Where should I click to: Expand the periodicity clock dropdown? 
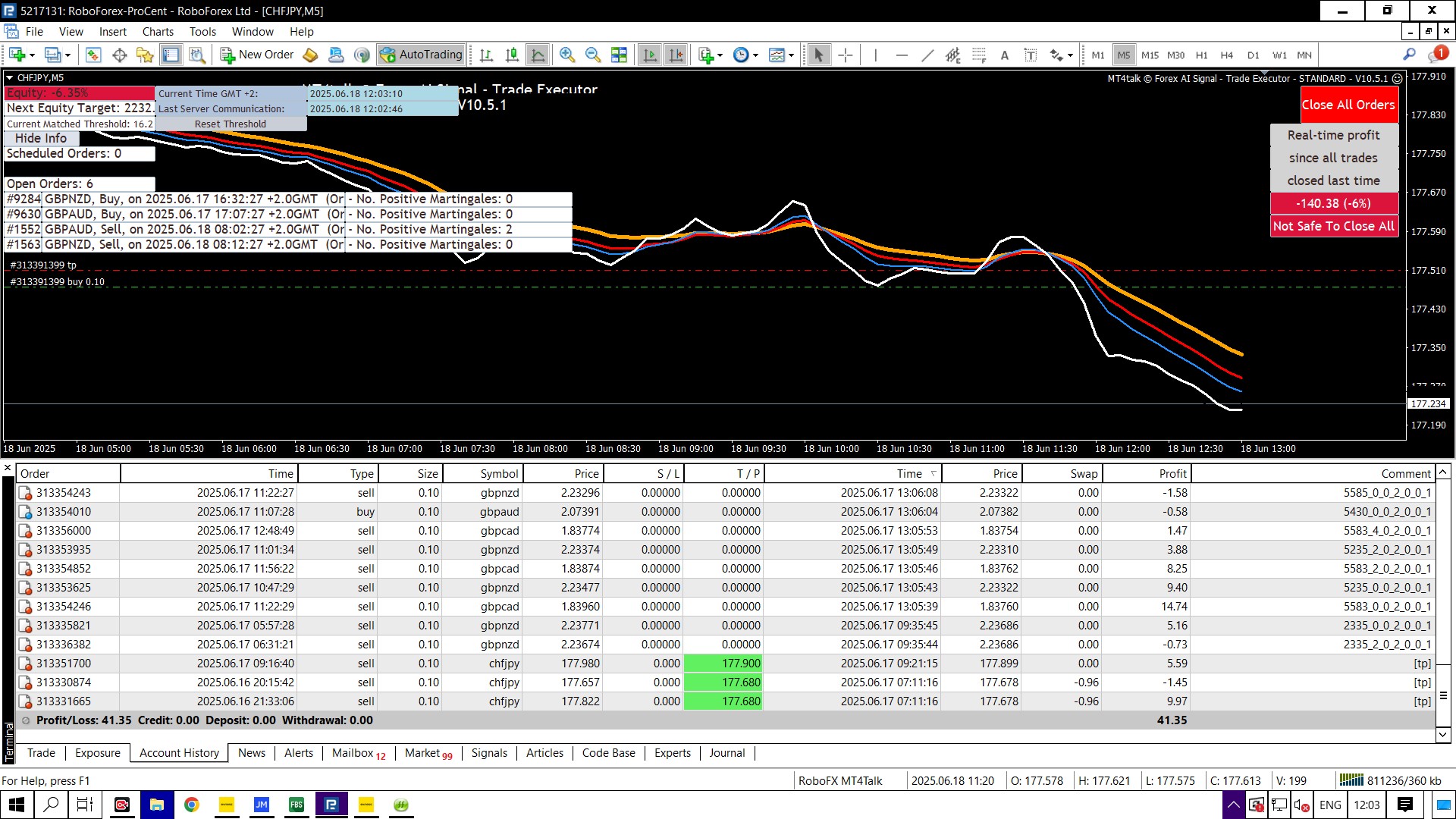coord(755,55)
